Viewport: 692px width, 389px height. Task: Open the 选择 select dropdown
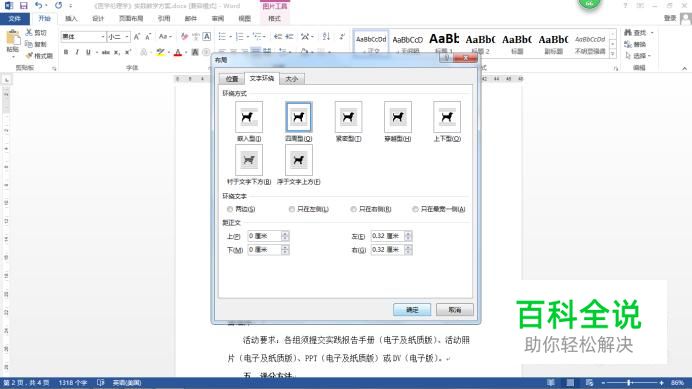pyautogui.click(x=639, y=56)
